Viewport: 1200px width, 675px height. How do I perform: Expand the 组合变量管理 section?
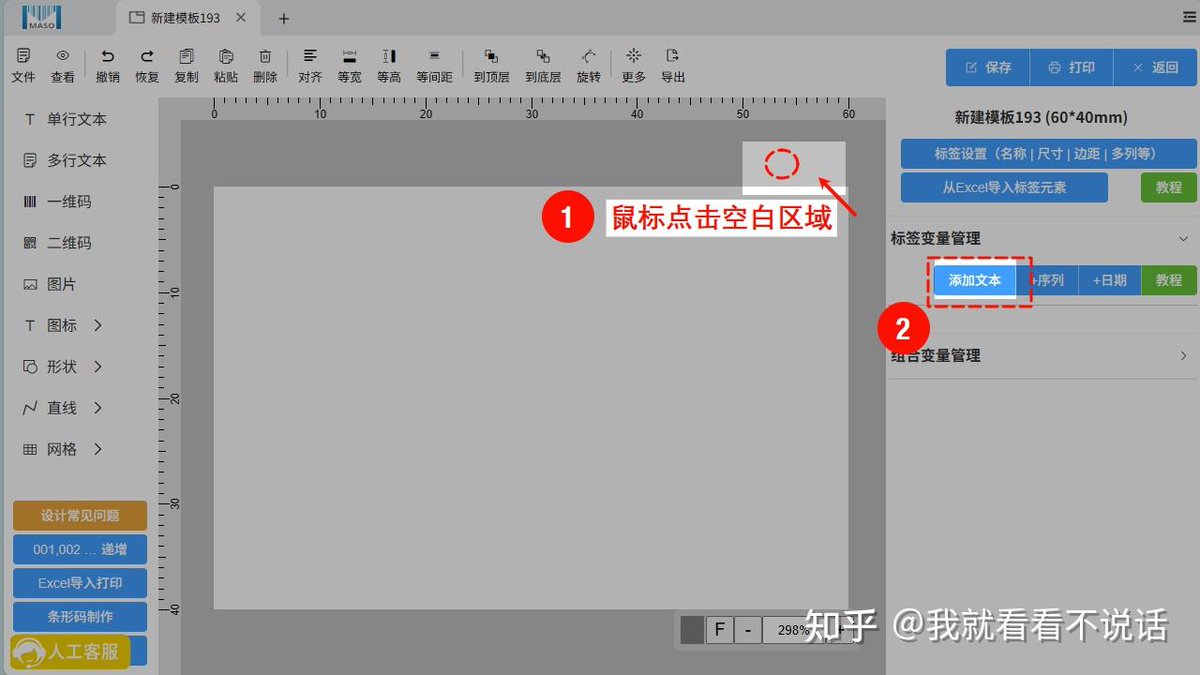pos(1184,355)
